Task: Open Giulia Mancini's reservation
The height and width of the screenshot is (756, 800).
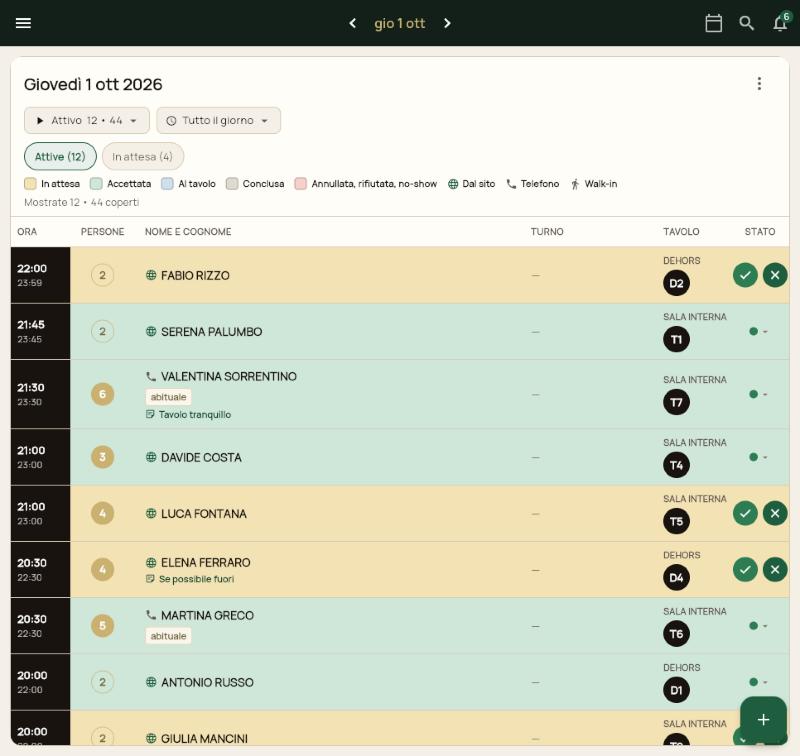Action: pos(400,728)
